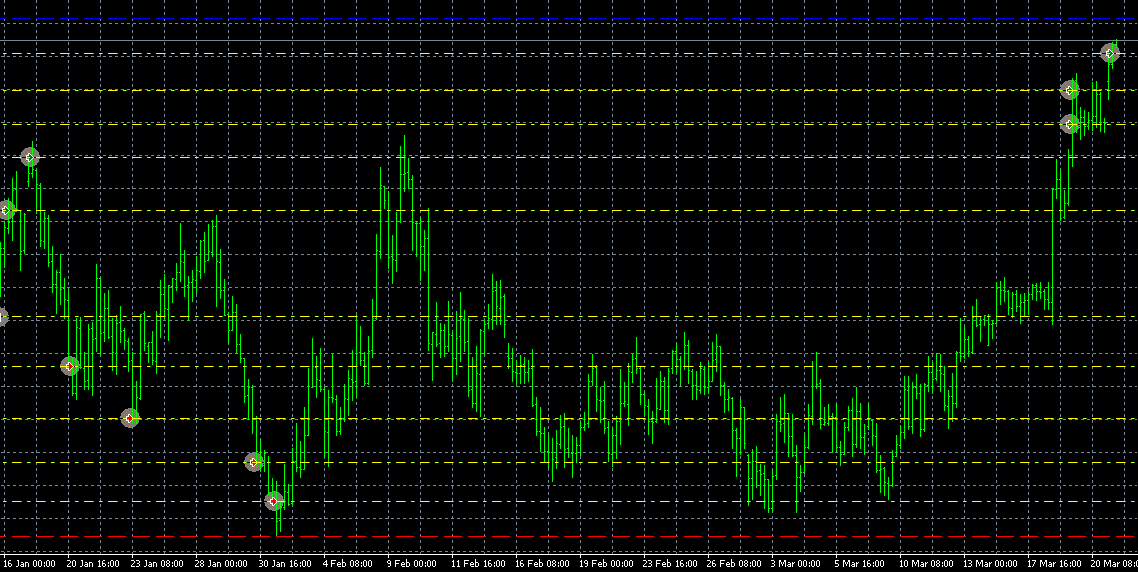Click the "13 Mar 00:00" time label
The width and height of the screenshot is (1138, 572).
[x=991, y=564]
